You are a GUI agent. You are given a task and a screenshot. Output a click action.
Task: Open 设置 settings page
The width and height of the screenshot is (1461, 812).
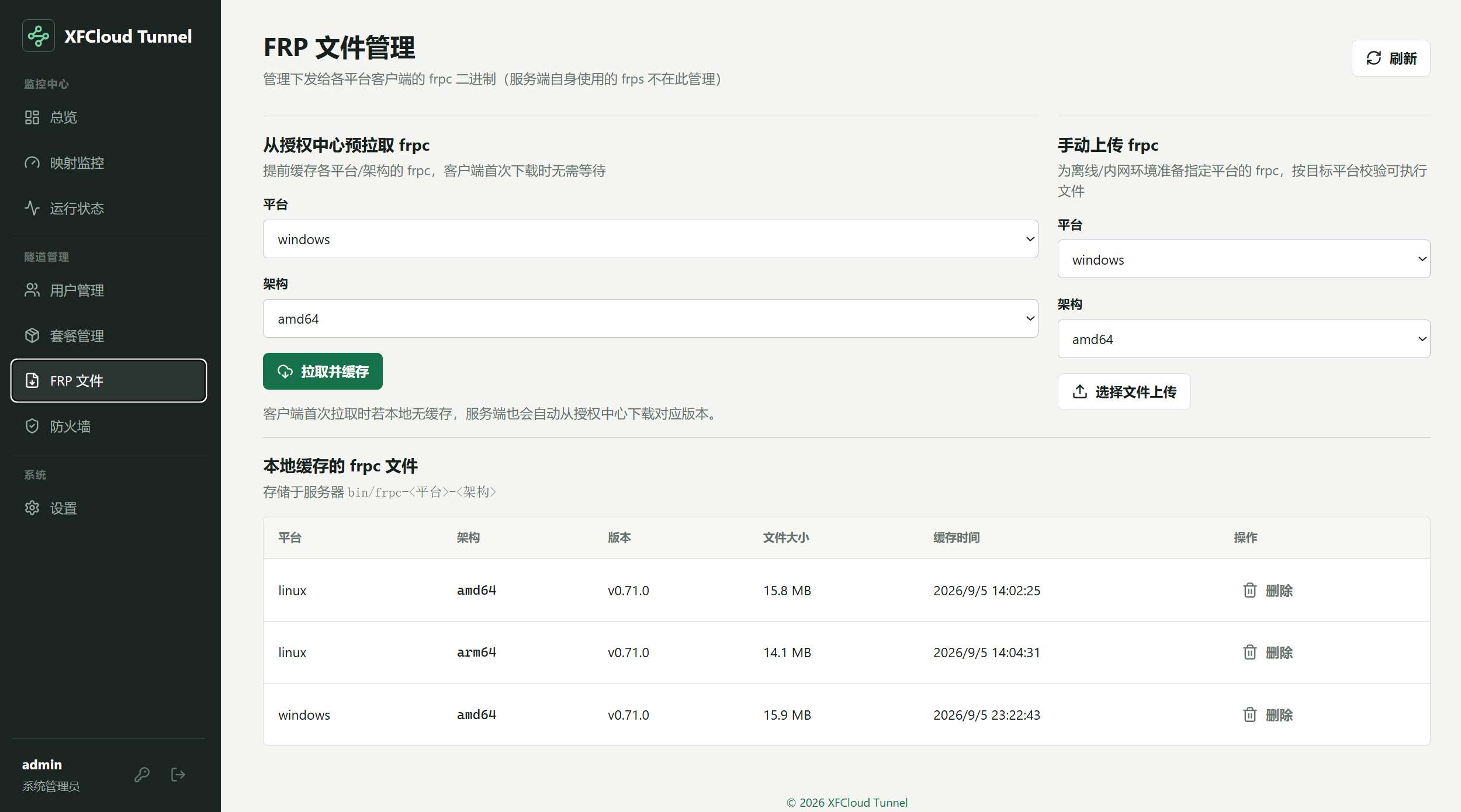[109, 508]
